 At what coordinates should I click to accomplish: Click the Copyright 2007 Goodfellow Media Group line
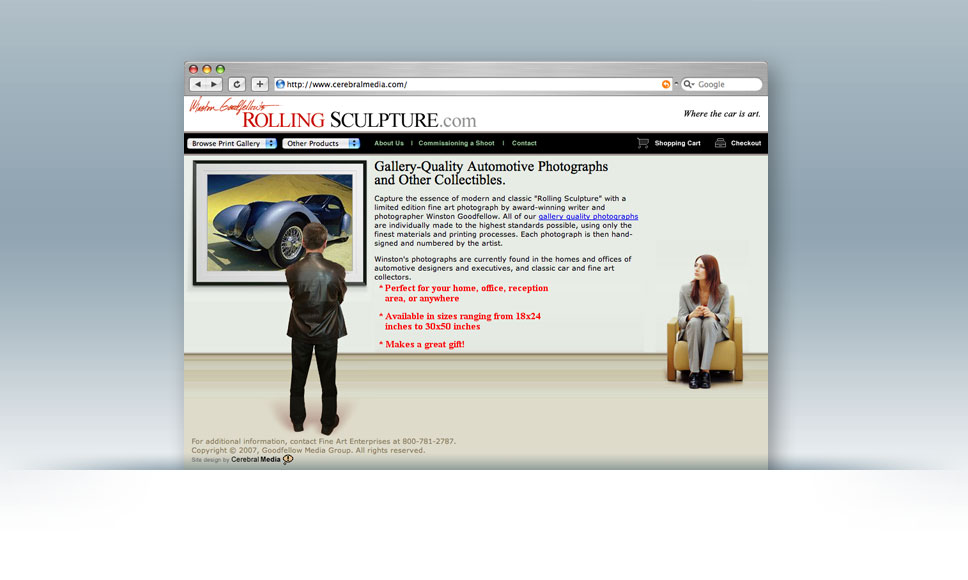(x=308, y=450)
